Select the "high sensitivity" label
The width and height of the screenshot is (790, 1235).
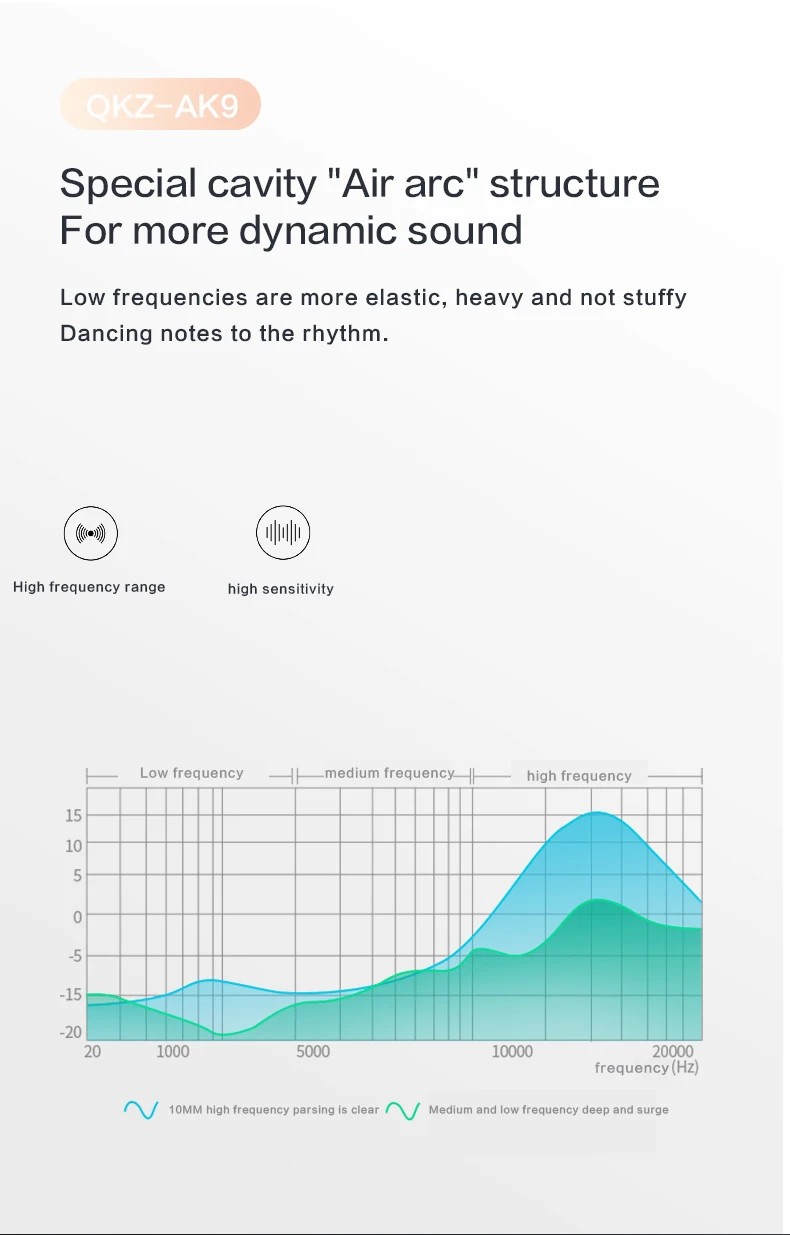pyautogui.click(x=280, y=589)
